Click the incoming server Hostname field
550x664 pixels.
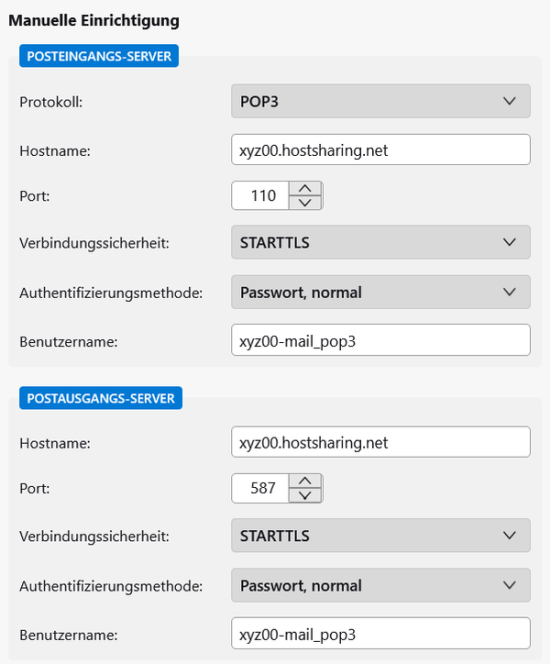pos(381,150)
